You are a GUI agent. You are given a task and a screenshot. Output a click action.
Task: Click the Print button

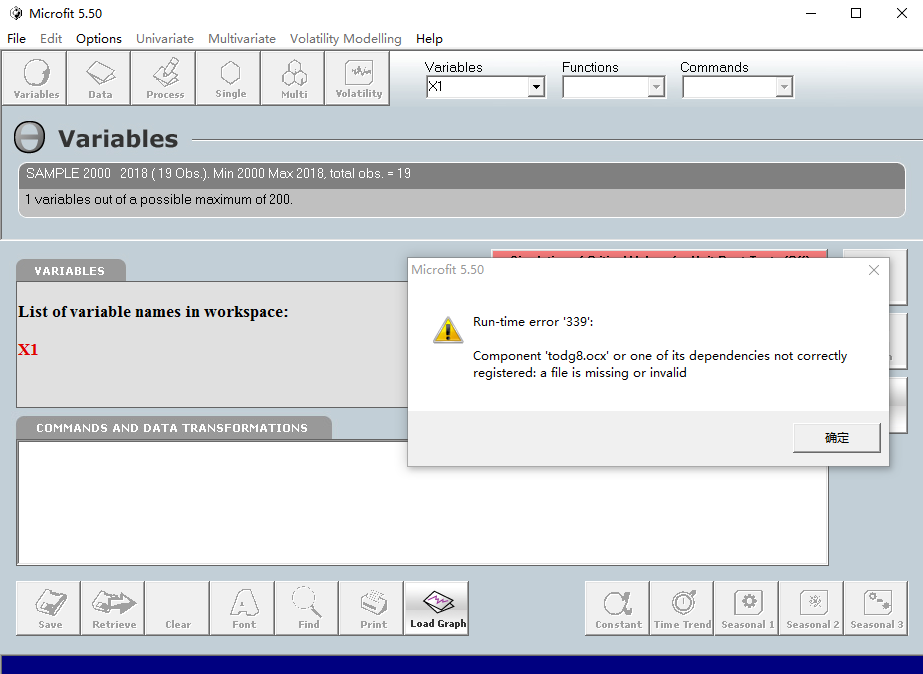[x=371, y=608]
